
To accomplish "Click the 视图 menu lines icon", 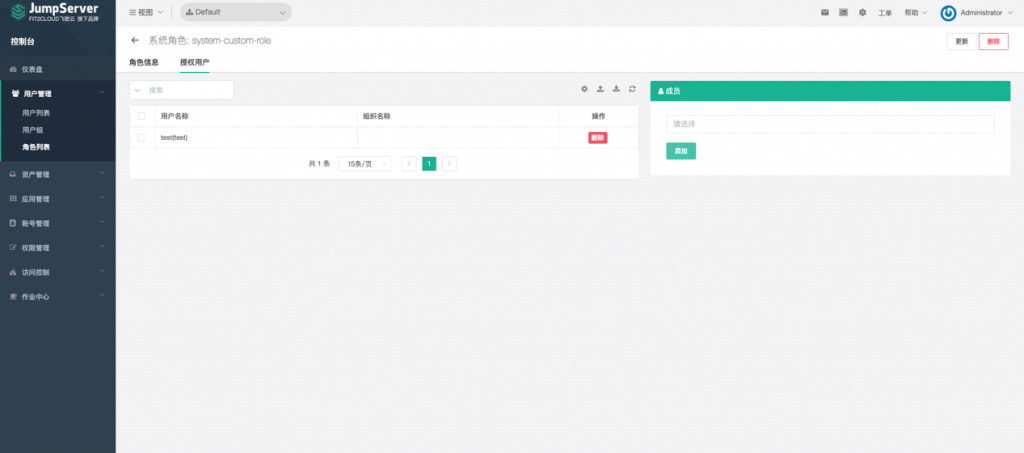I will [x=133, y=12].
